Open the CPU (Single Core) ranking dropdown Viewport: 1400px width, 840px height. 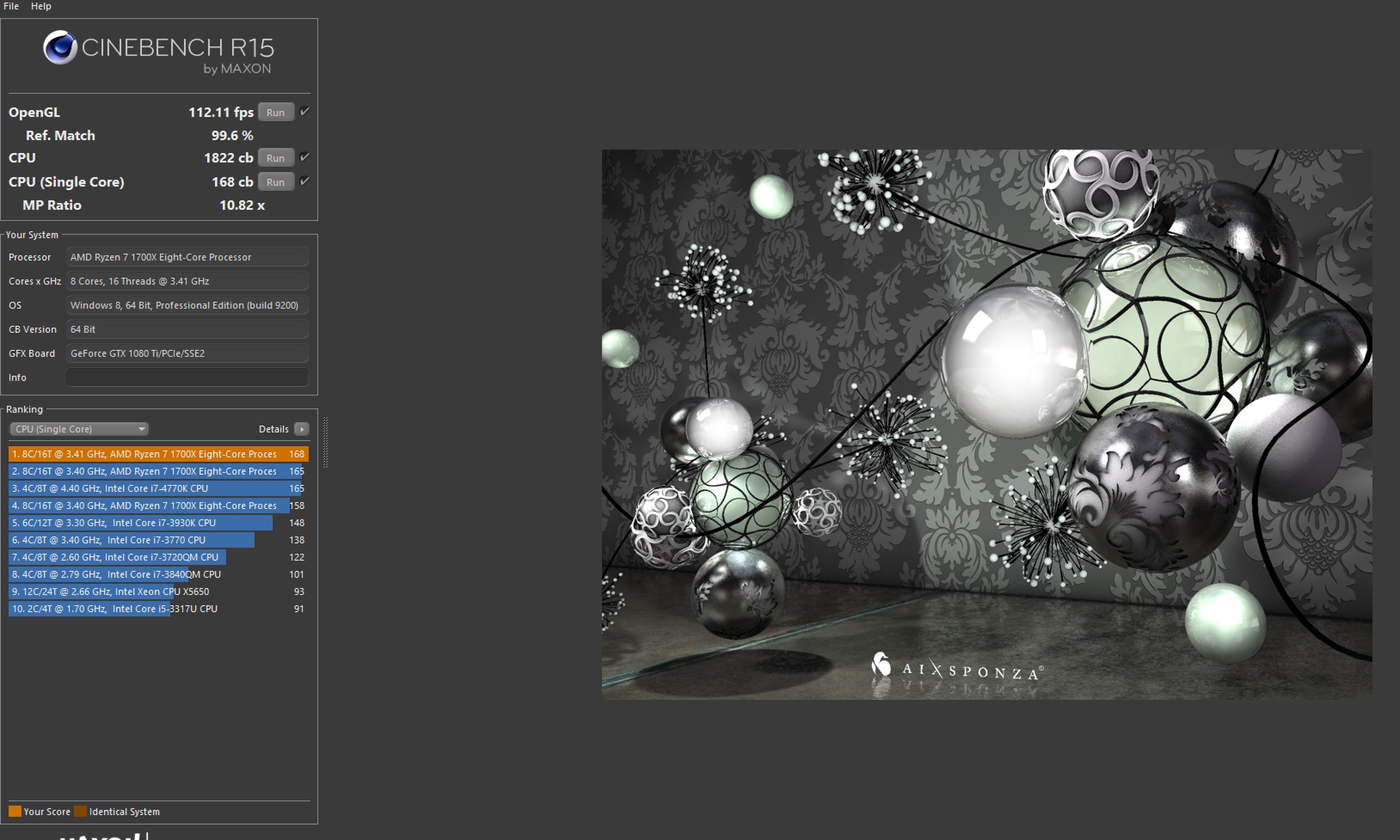[x=79, y=429]
